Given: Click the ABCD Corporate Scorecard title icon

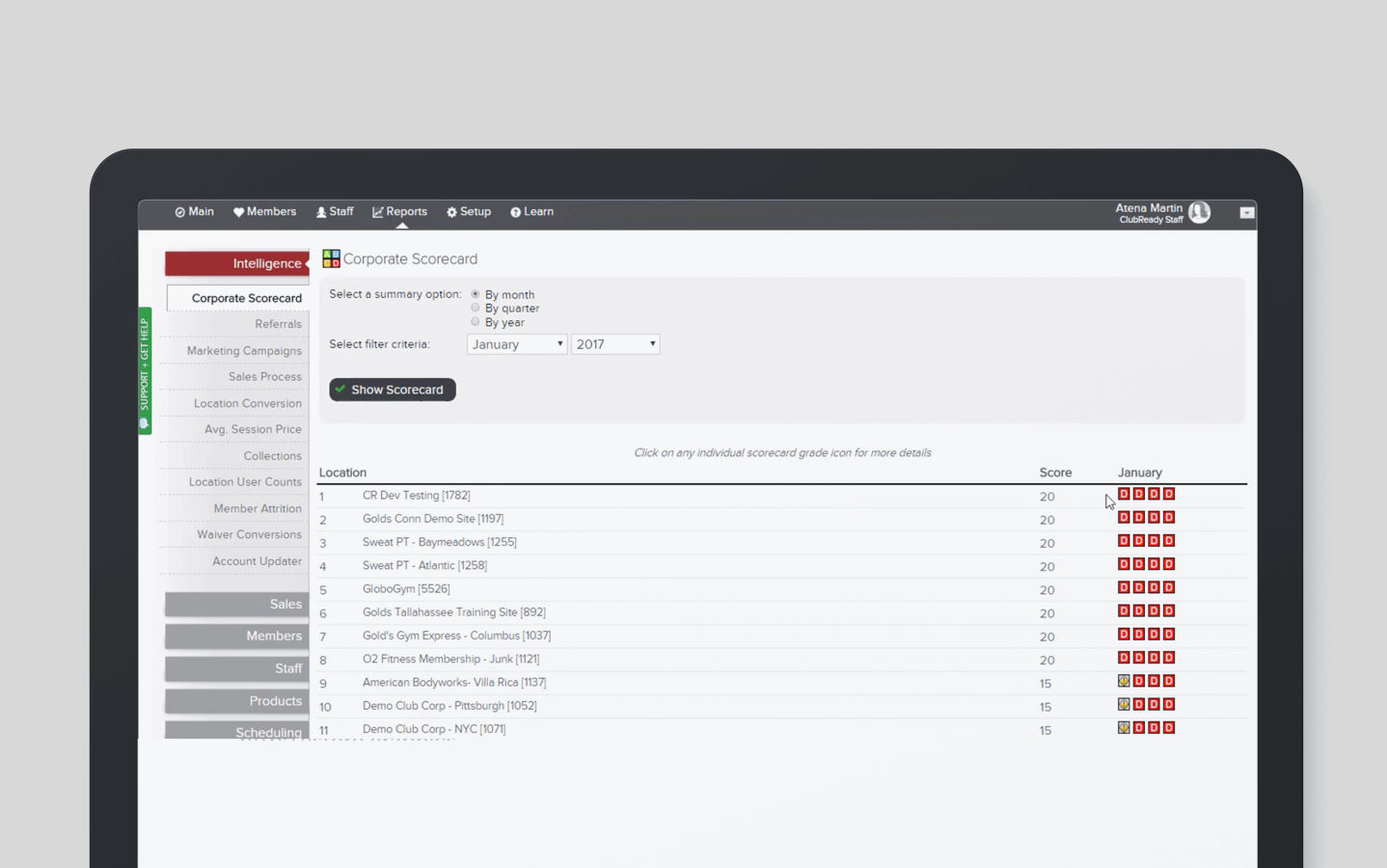Looking at the screenshot, I should (x=331, y=258).
